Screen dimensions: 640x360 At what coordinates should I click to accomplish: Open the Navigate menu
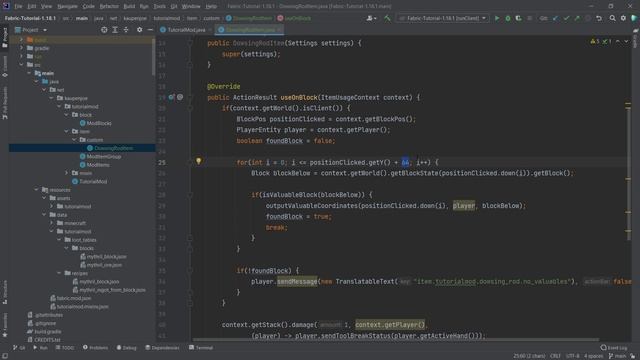[67, 6]
